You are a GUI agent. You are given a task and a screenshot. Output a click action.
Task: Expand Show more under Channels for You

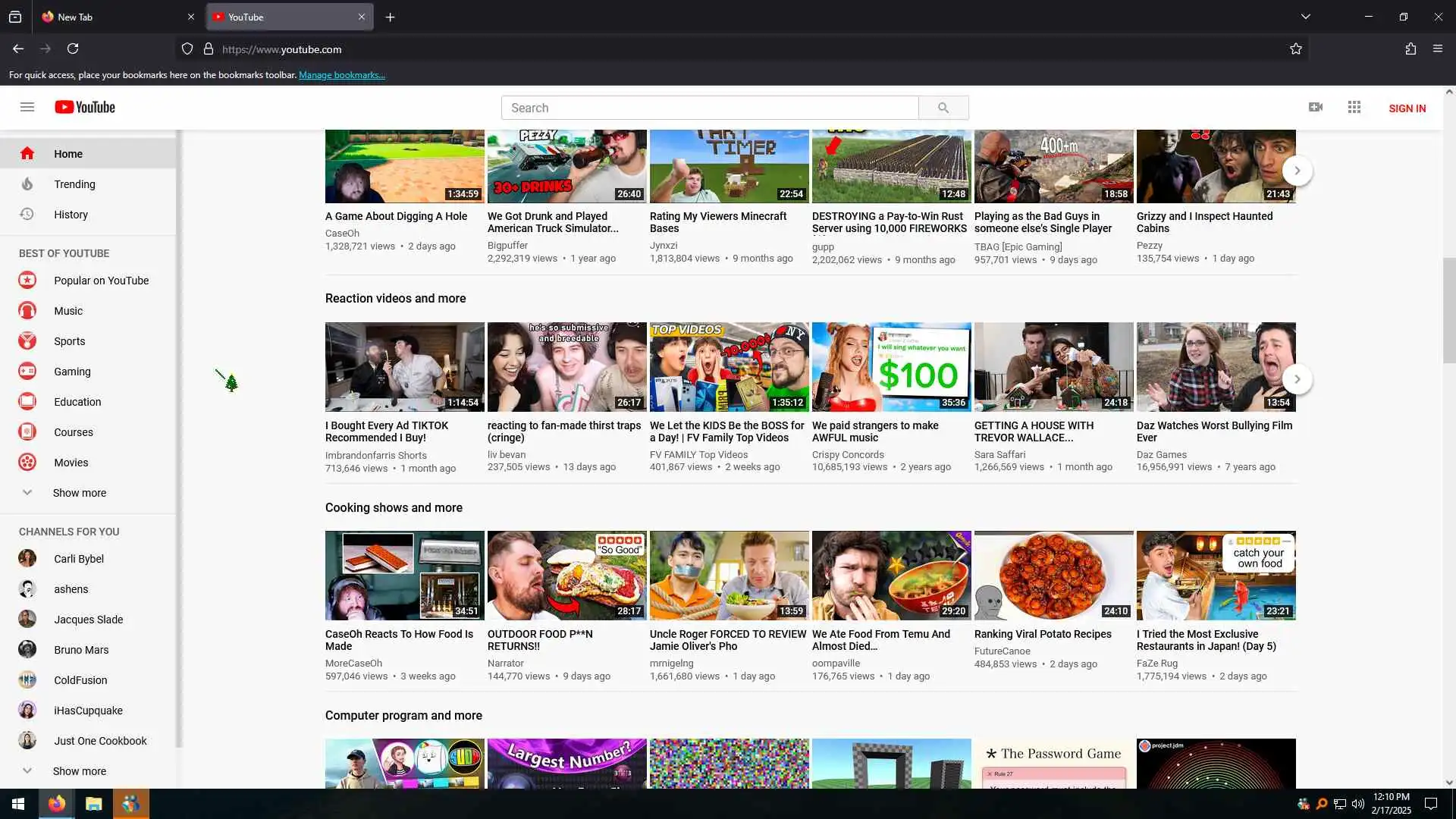point(79,771)
